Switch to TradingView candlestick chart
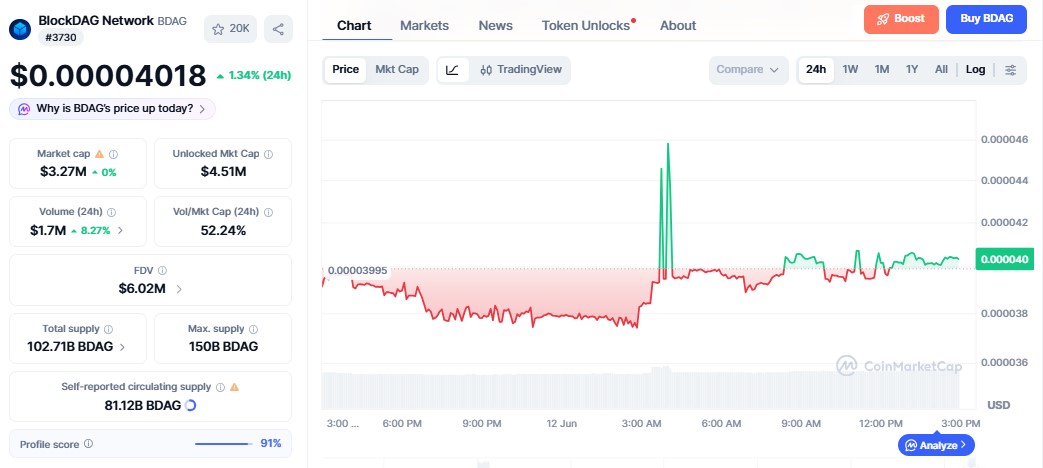Viewport: 1043px width, 468px height. (x=521, y=70)
